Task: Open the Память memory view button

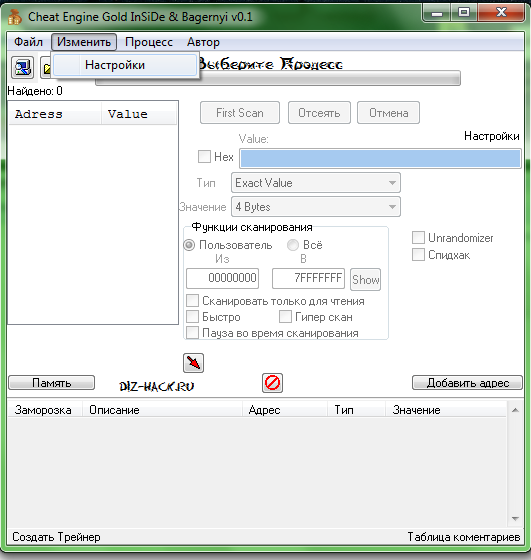Action: (x=51, y=383)
